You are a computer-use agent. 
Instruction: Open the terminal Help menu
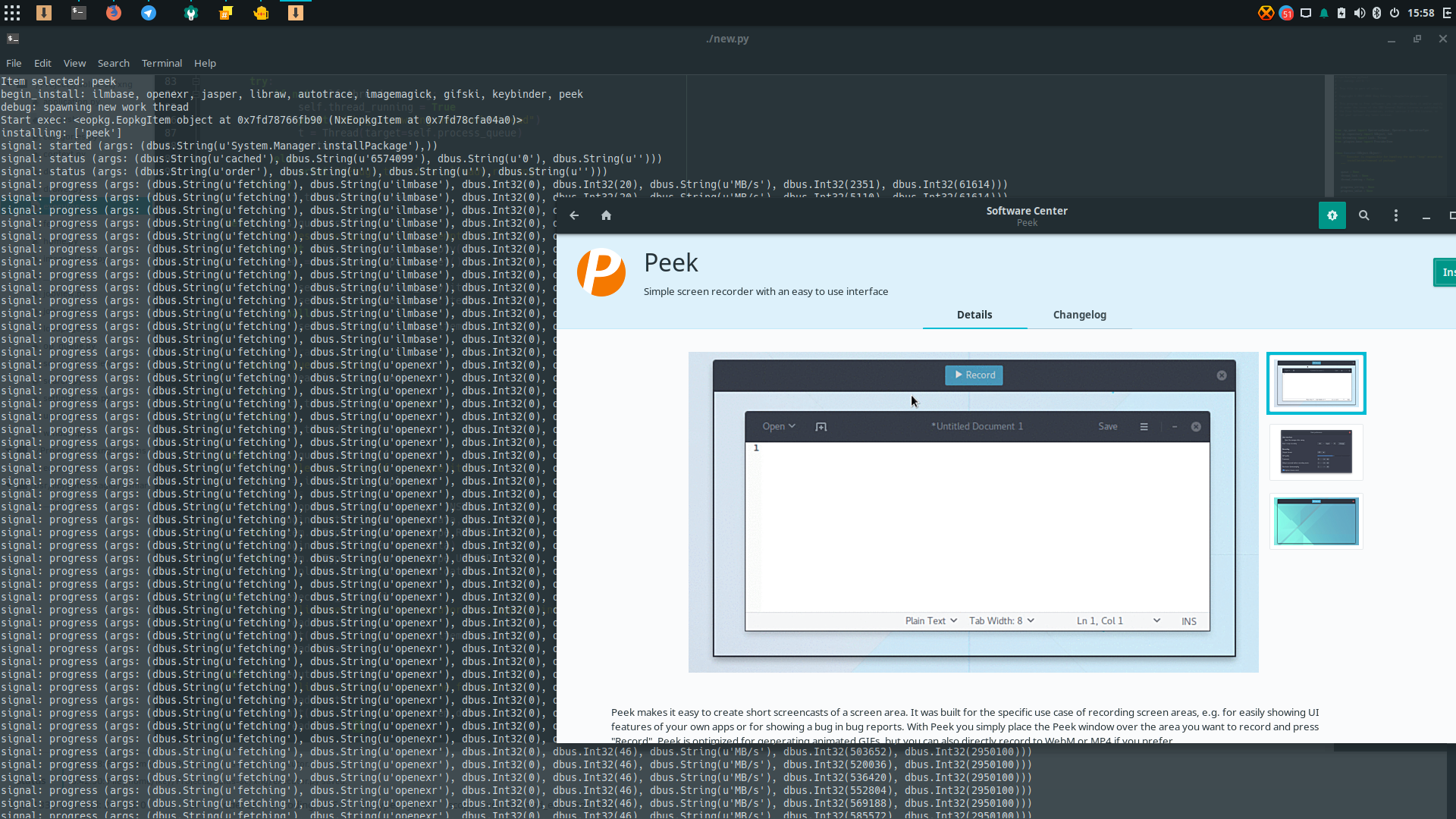tap(205, 63)
